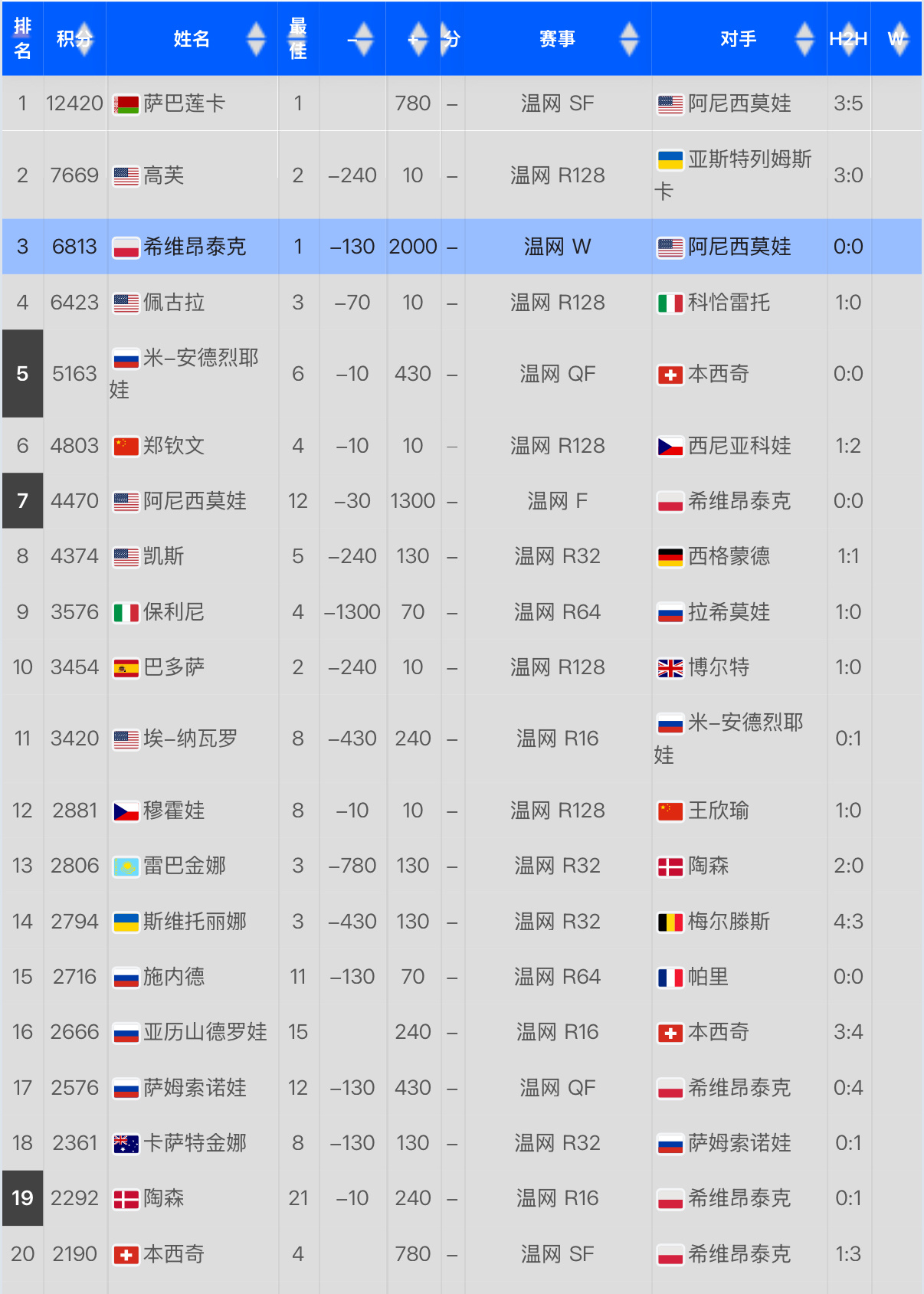Image resolution: width=924 pixels, height=1294 pixels.
Task: Click Russia flag beside 施内德
Action: point(126,978)
